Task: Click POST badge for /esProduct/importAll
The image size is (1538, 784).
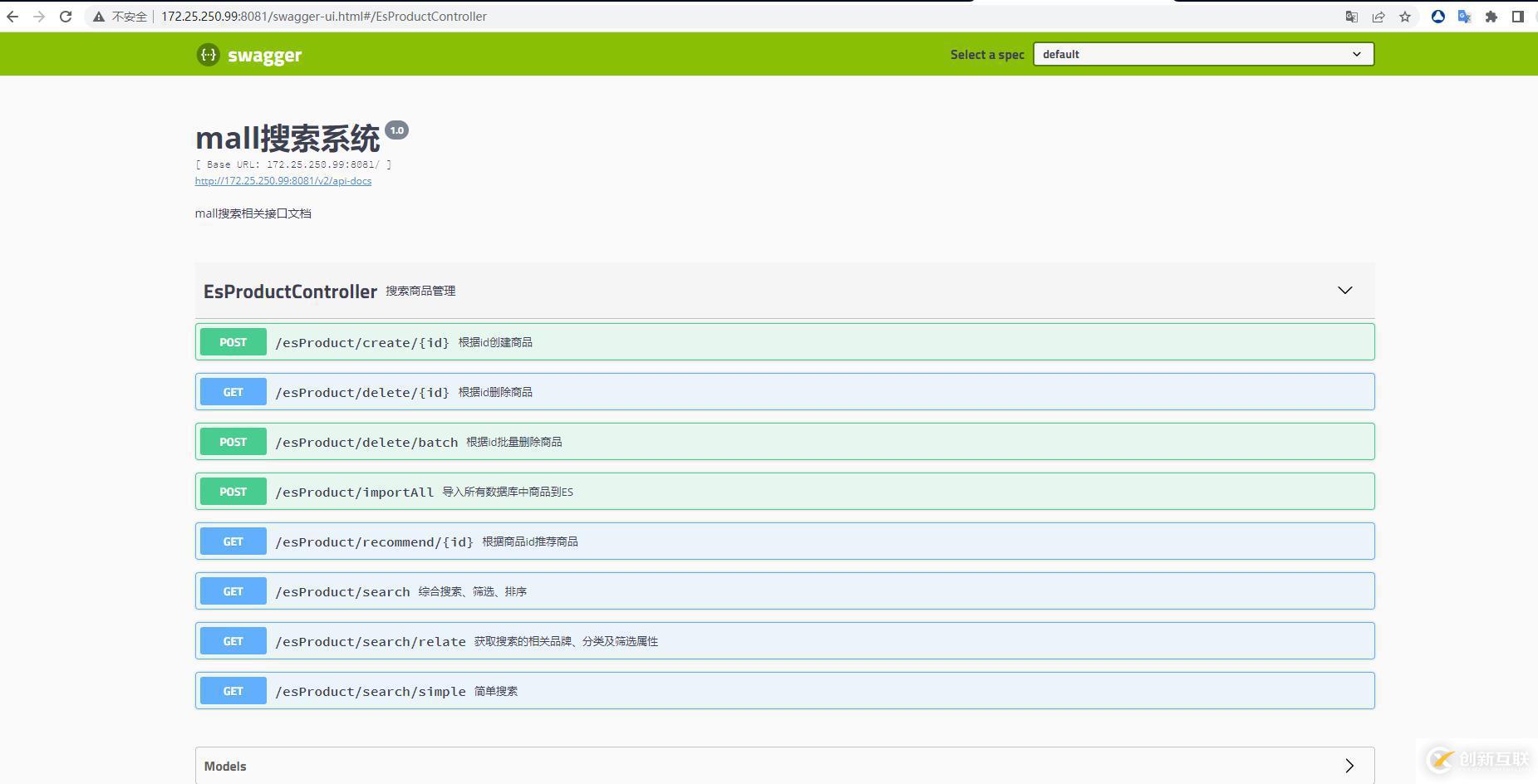Action: tap(233, 492)
